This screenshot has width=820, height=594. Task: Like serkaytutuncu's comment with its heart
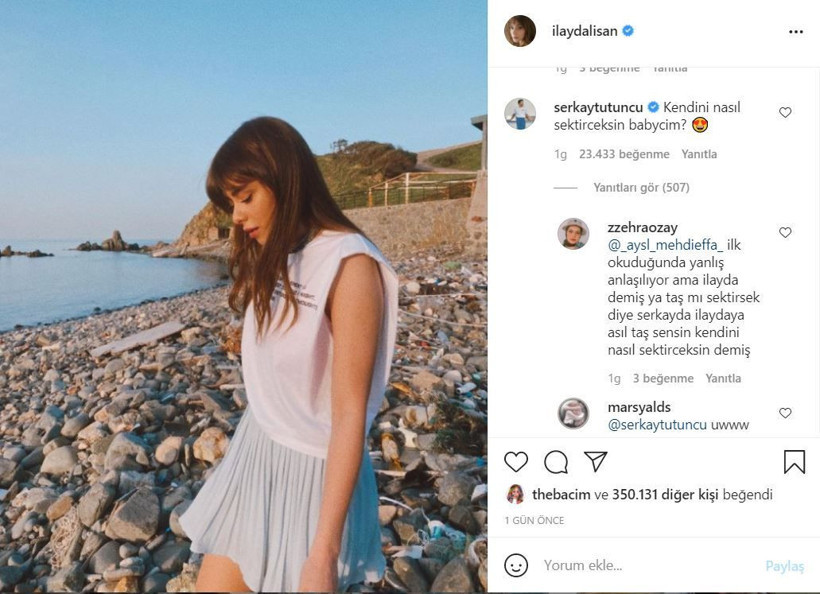click(x=786, y=112)
